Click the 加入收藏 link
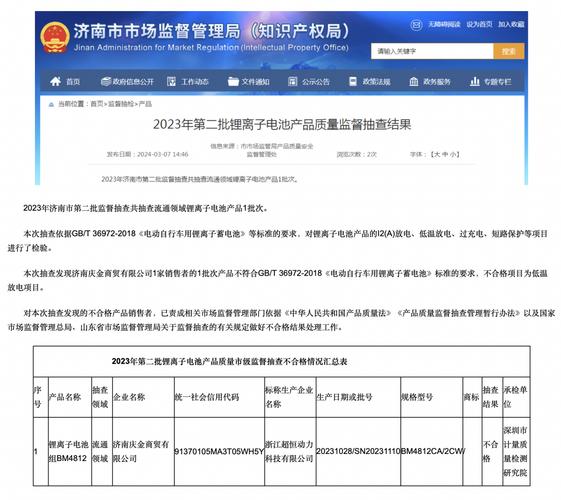The width and height of the screenshot is (561, 500). tap(511, 24)
